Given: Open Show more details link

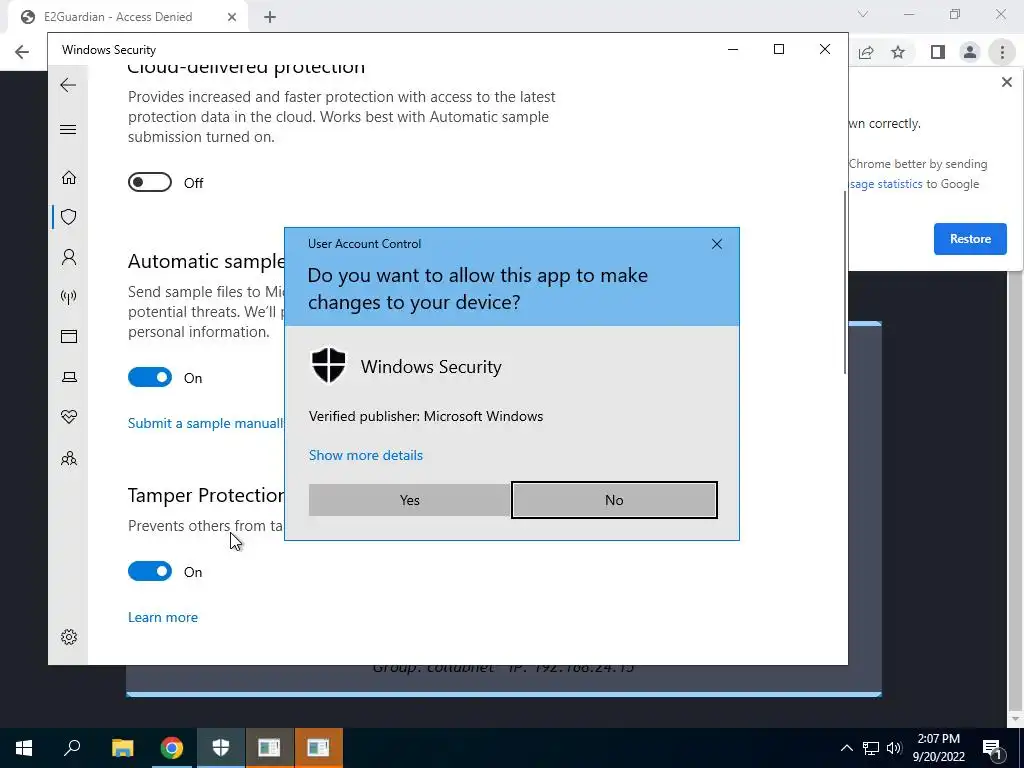Looking at the screenshot, I should tap(366, 455).
